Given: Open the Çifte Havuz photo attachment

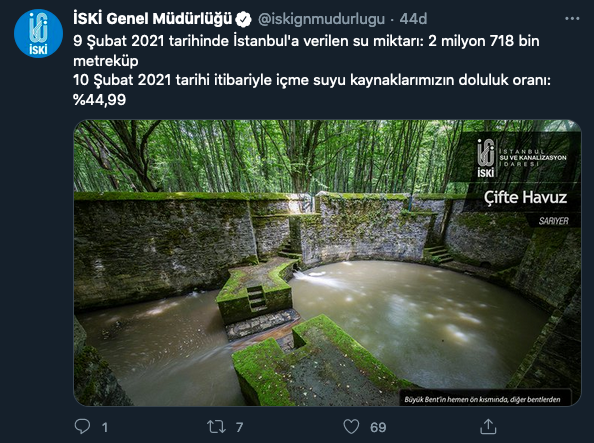Looking at the screenshot, I should pos(327,263).
